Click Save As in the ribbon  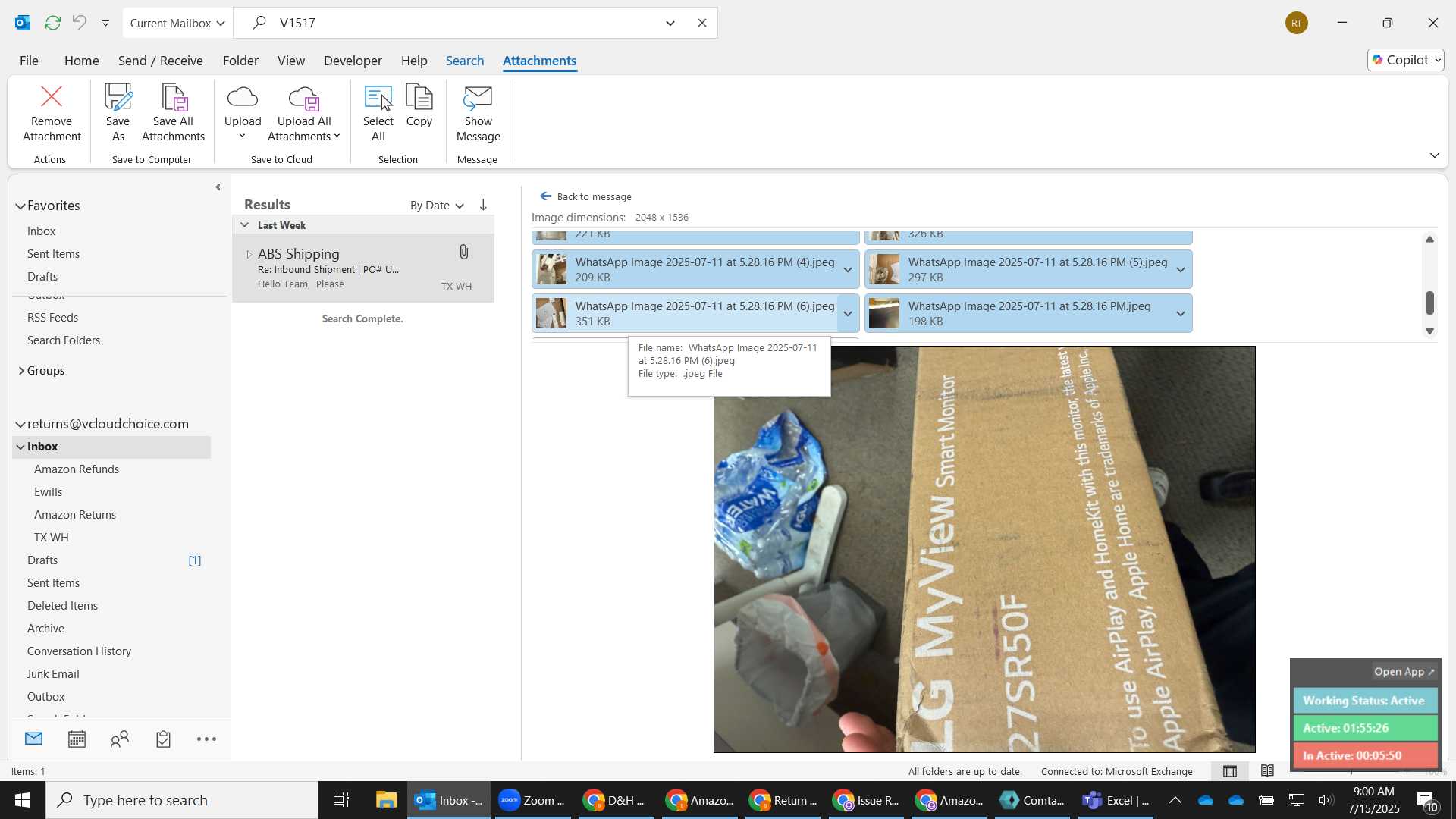click(x=118, y=114)
